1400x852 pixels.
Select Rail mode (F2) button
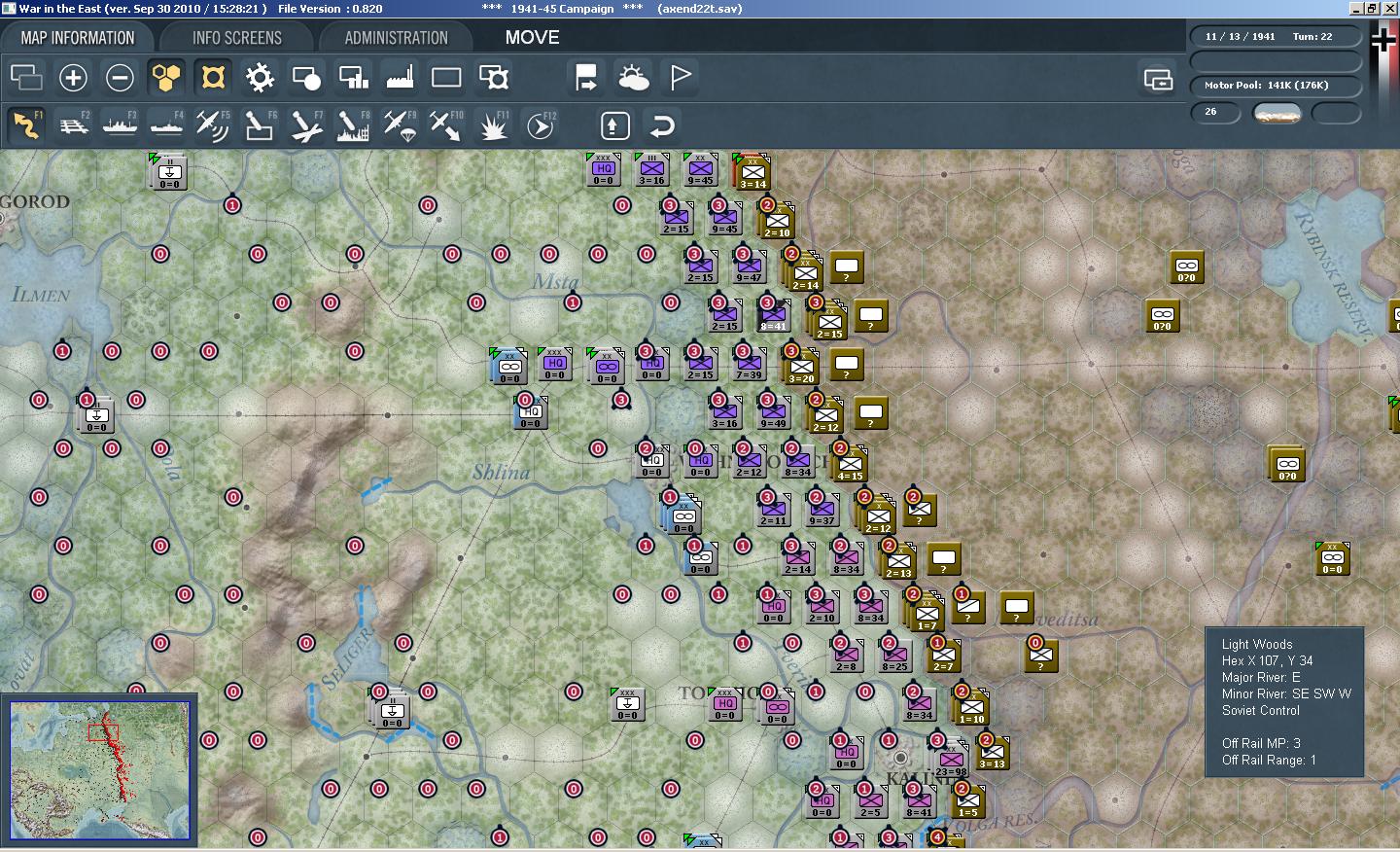pos(73,125)
